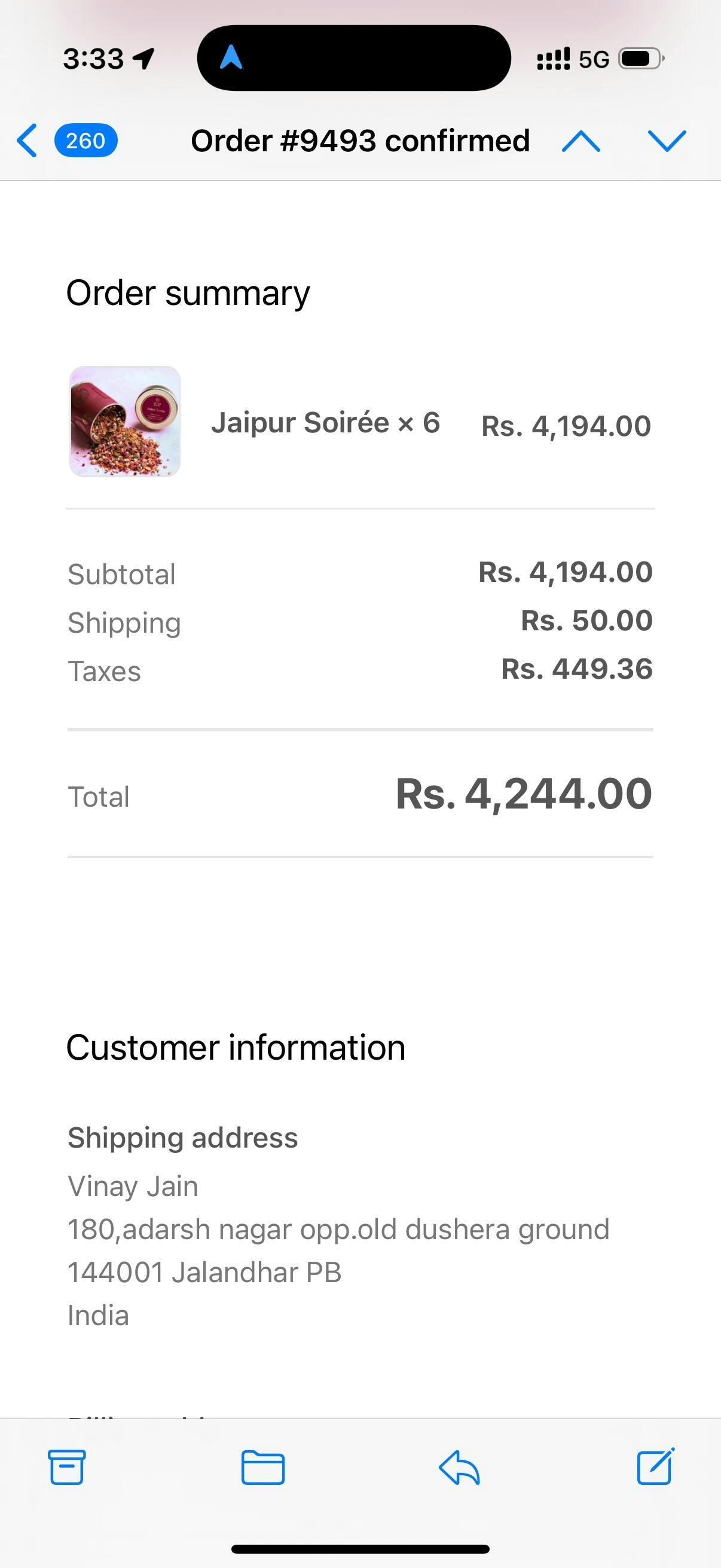Archive this email using archive icon
Image resolution: width=721 pixels, height=1568 pixels.
coord(67,1467)
